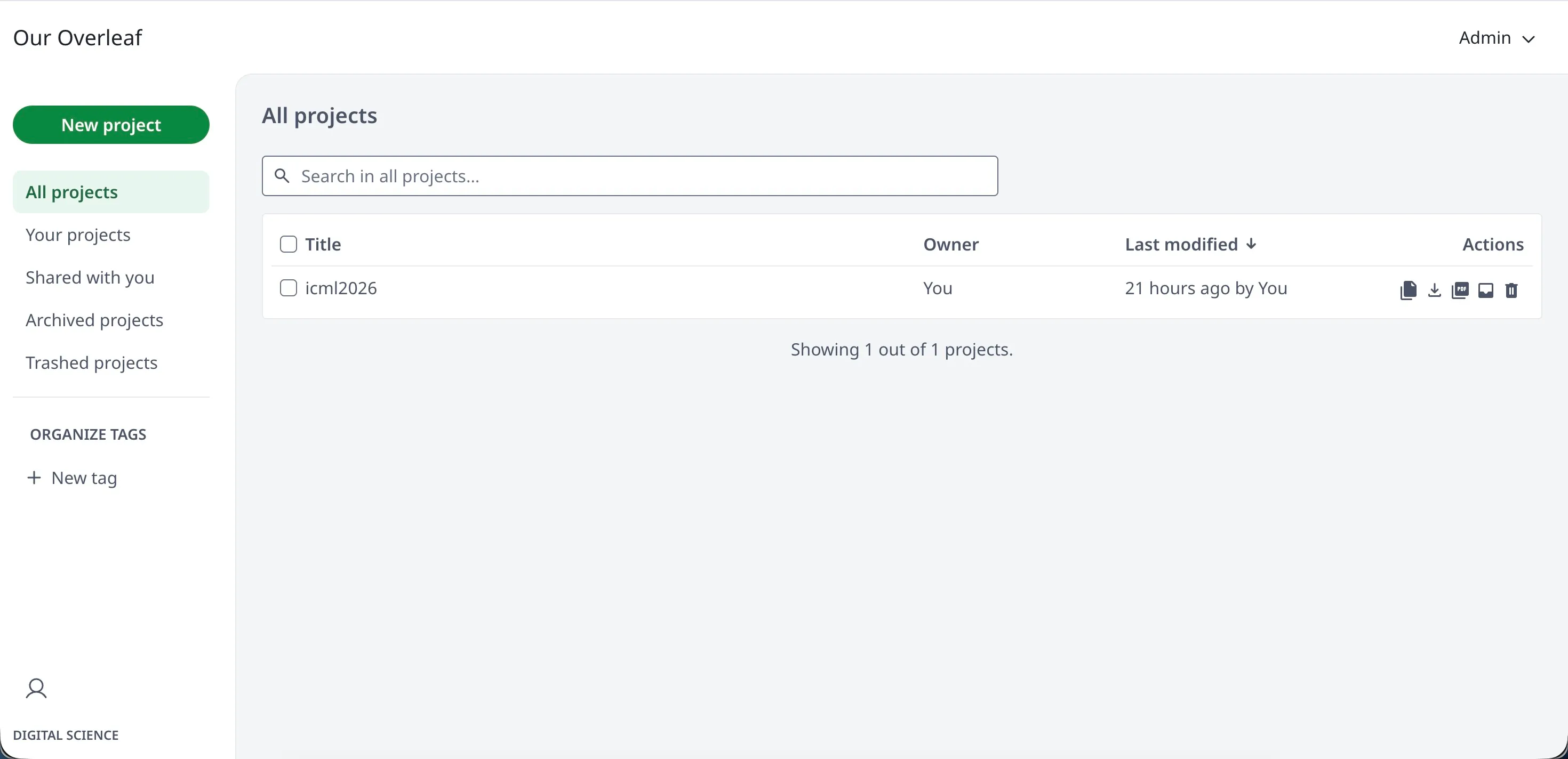Viewport: 1568px width, 759px height.
Task: Open the account user icon
Action: coord(36,689)
